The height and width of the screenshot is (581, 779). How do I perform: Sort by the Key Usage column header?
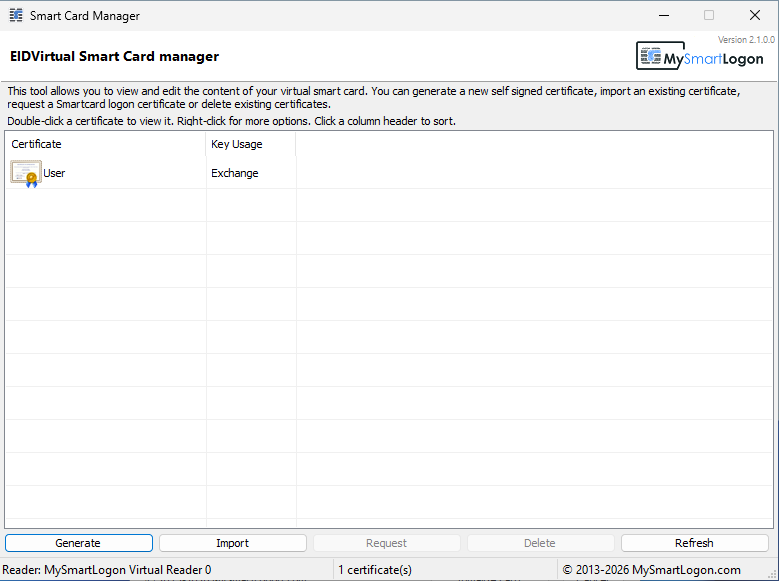point(250,144)
